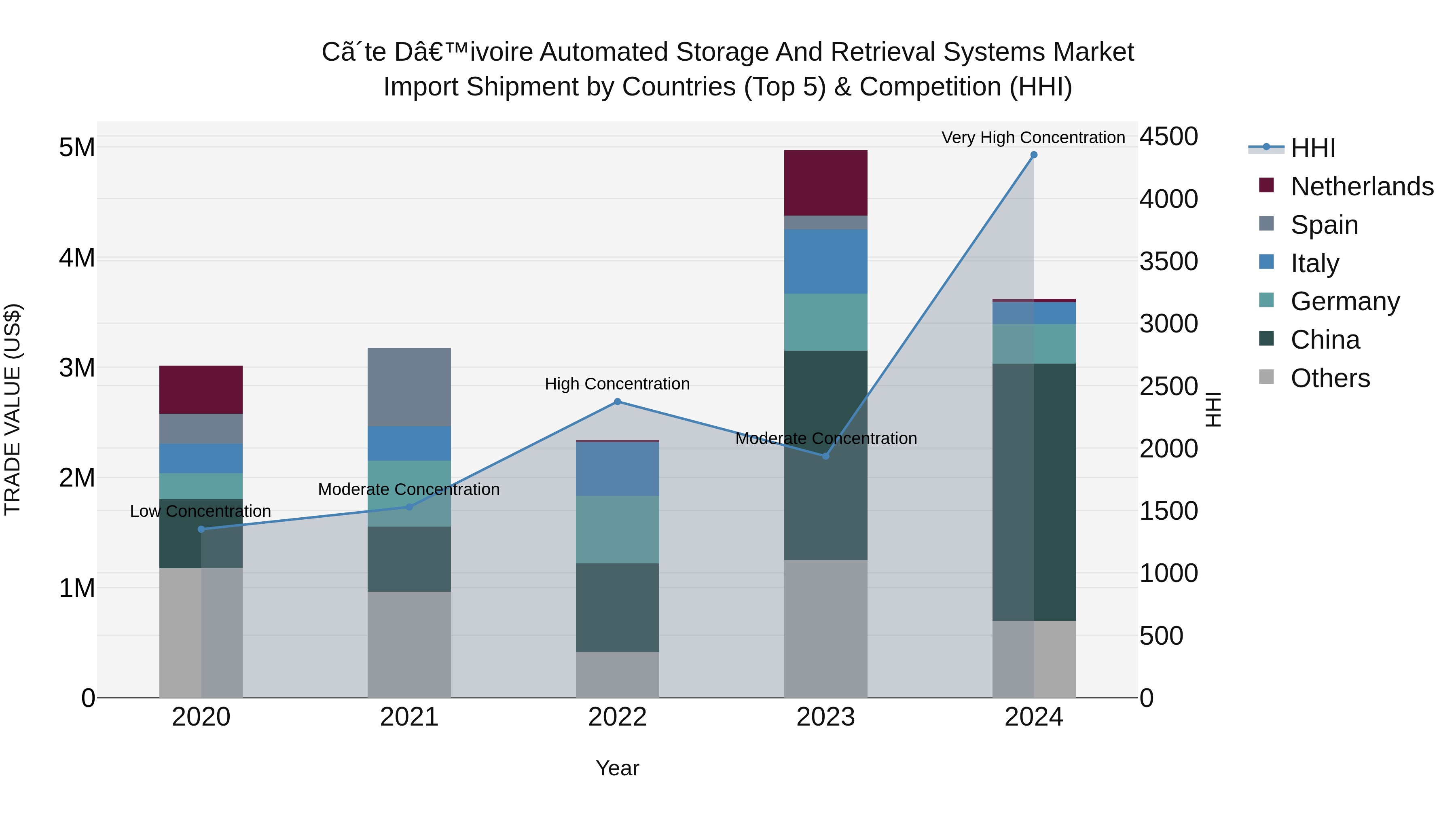This screenshot has height=819, width=1456.
Task: Click the Germany segment of 2022 bar
Action: [617, 529]
